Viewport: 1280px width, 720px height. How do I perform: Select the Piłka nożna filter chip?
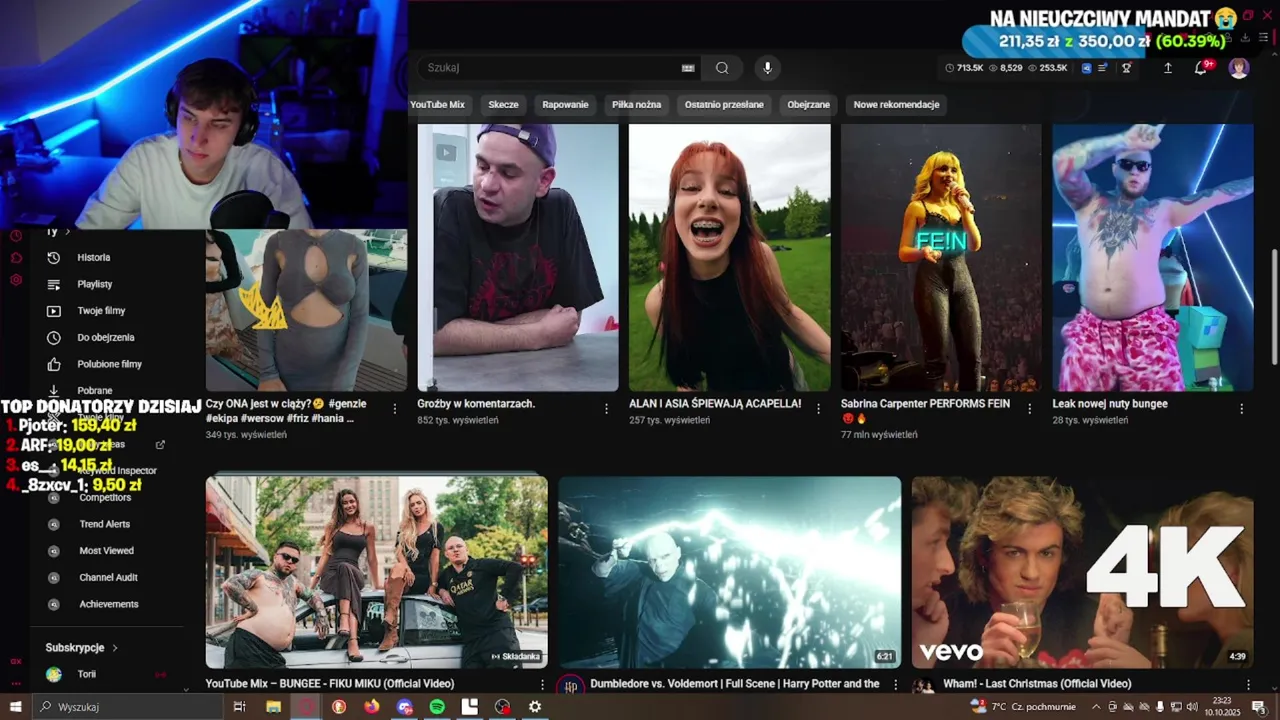pos(636,104)
